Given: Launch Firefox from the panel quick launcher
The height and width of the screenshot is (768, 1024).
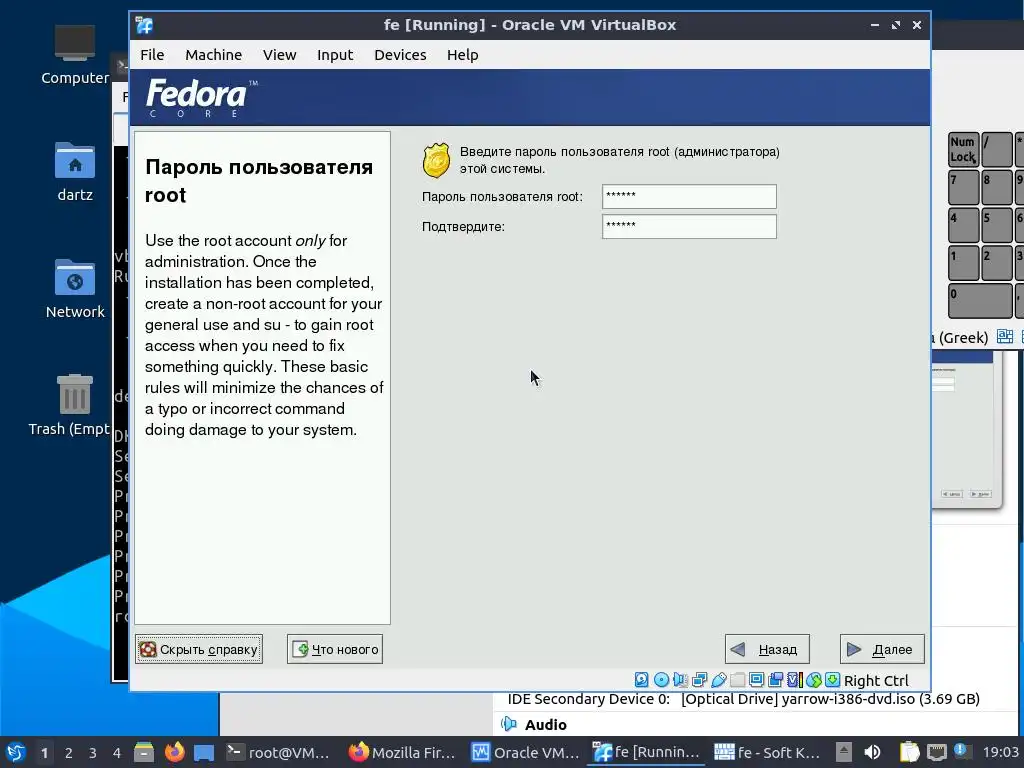Looking at the screenshot, I should coord(174,752).
